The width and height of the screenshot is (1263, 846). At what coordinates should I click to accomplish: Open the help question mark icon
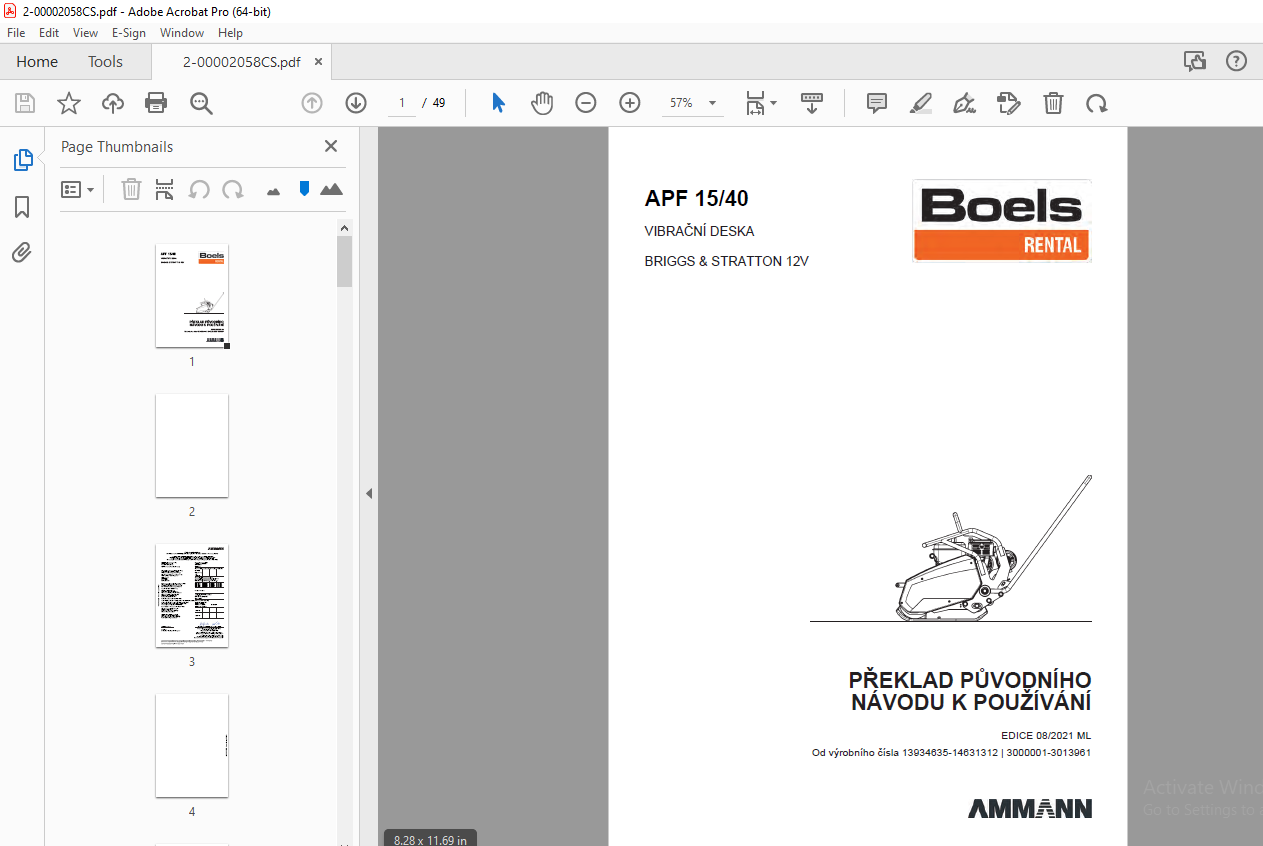1237,61
